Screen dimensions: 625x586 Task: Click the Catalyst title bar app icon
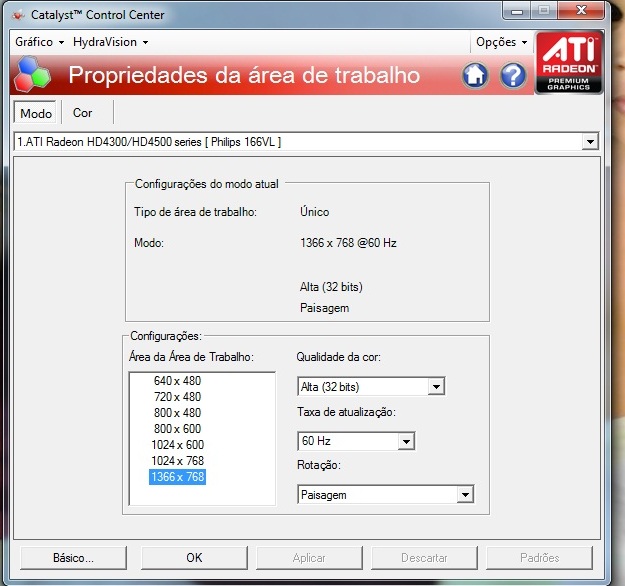click(17, 15)
